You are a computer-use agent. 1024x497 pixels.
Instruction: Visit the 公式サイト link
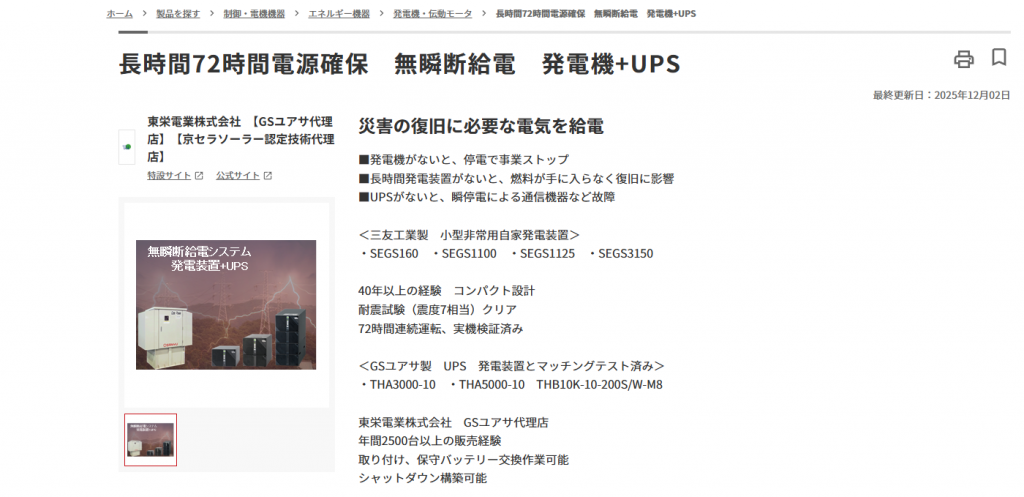238,176
